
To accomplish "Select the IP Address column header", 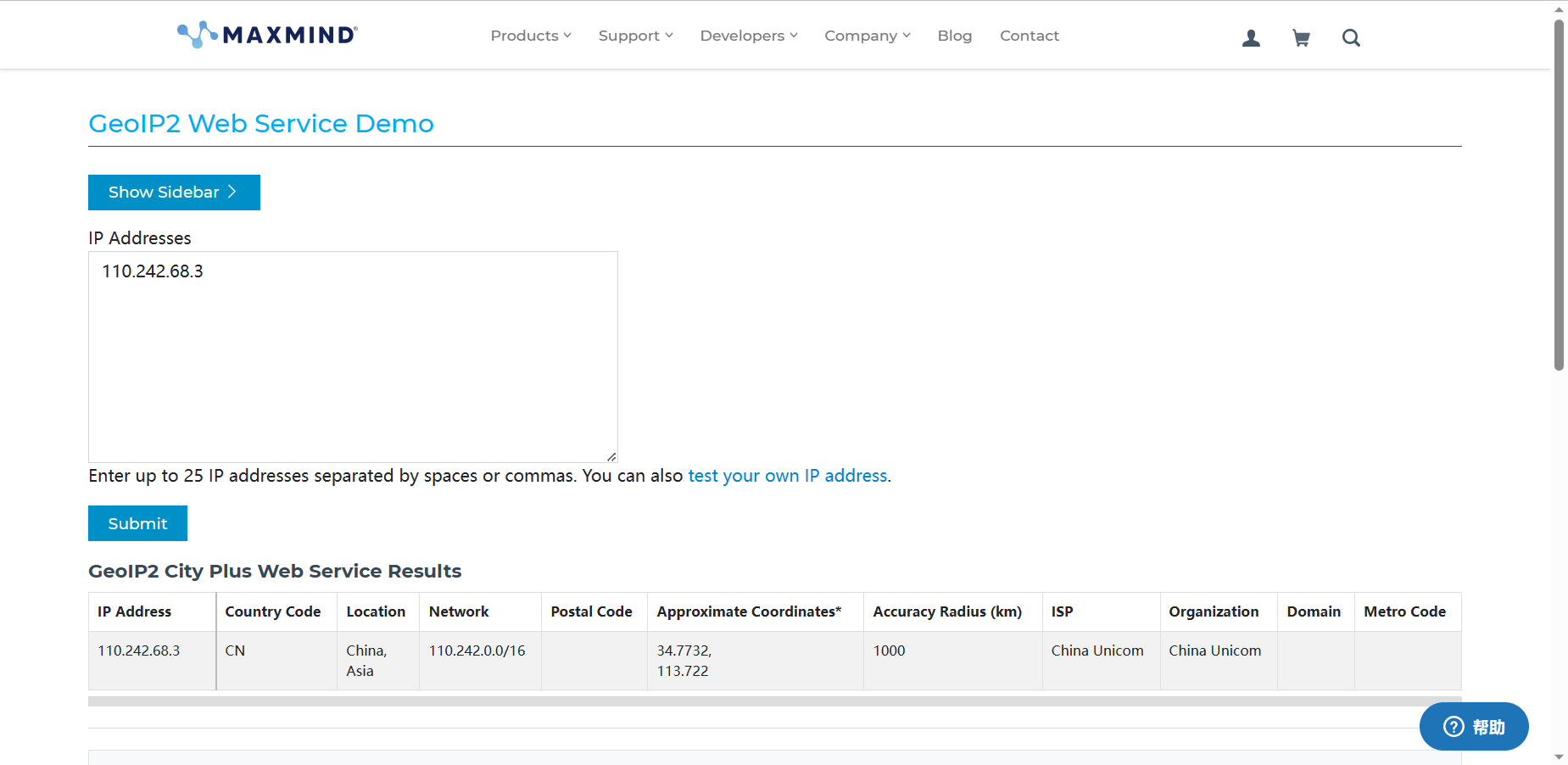I will 152,611.
